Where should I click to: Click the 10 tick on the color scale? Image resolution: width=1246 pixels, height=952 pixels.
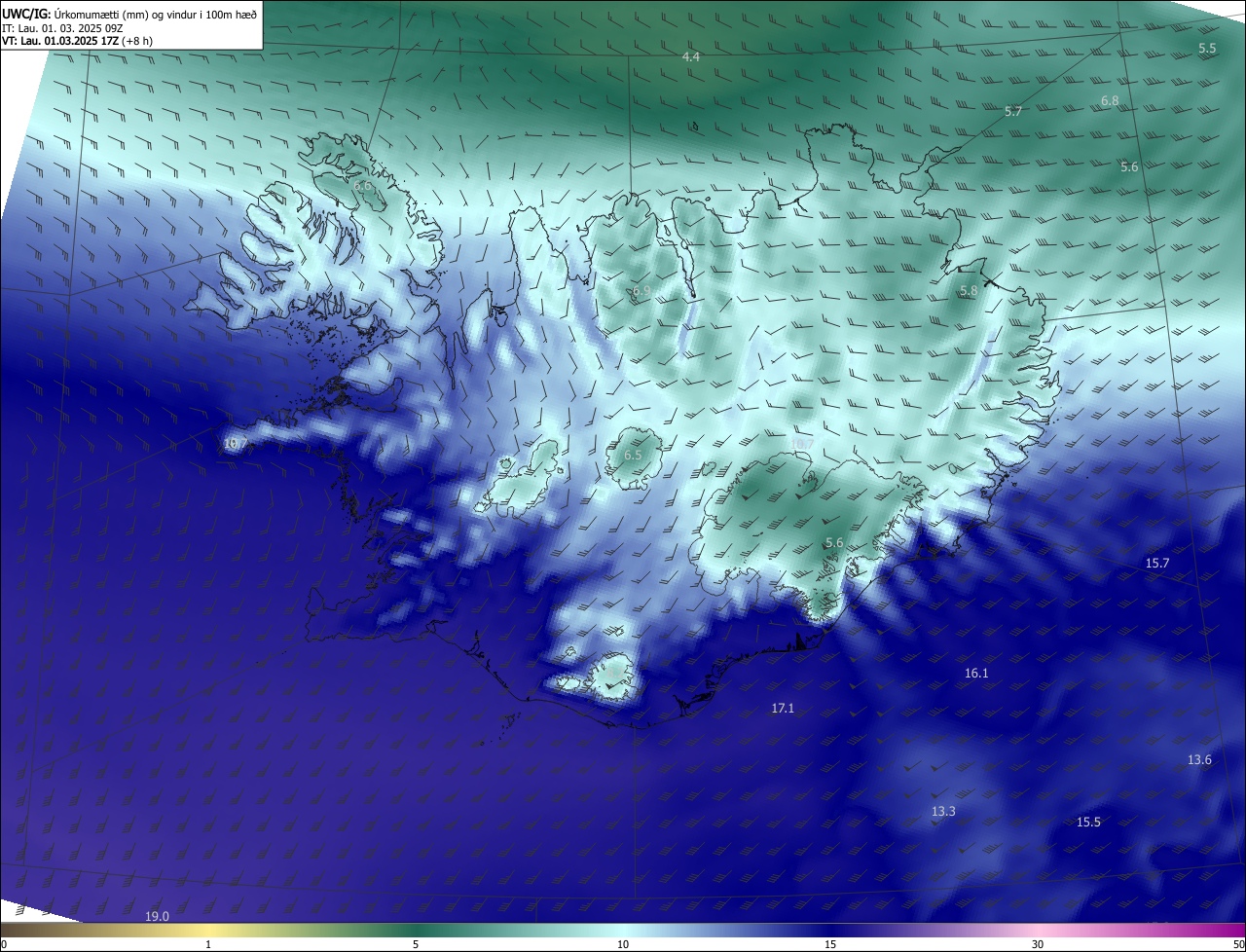623,944
